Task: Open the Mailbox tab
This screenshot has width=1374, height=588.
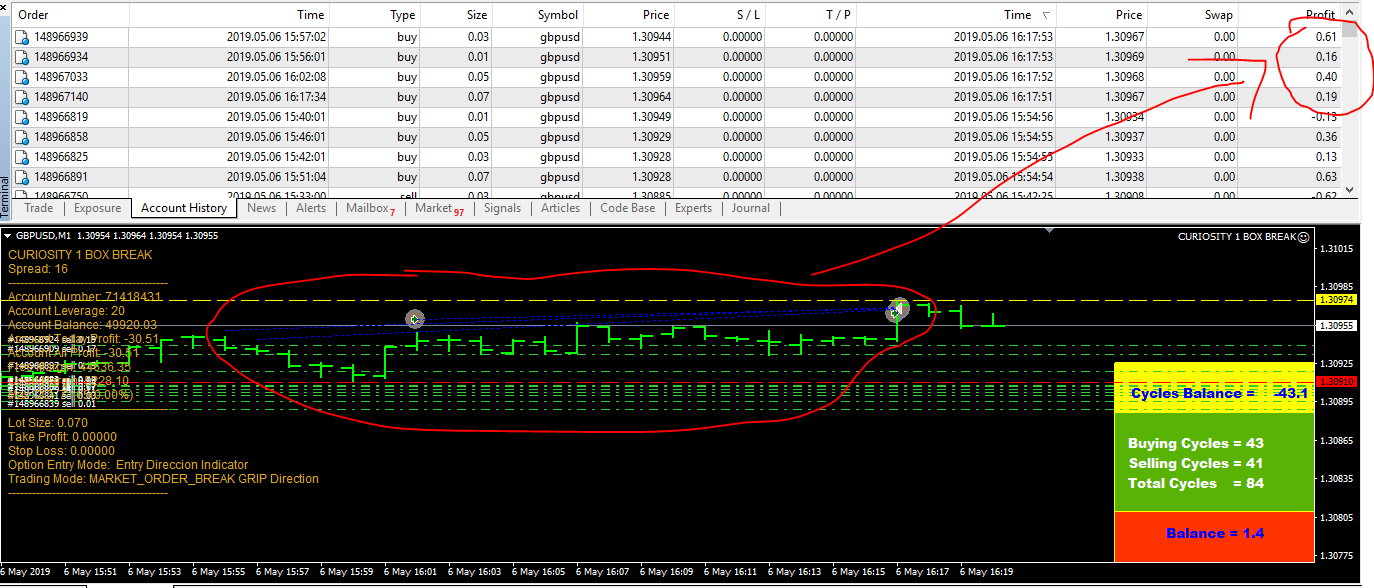Action: [x=370, y=208]
